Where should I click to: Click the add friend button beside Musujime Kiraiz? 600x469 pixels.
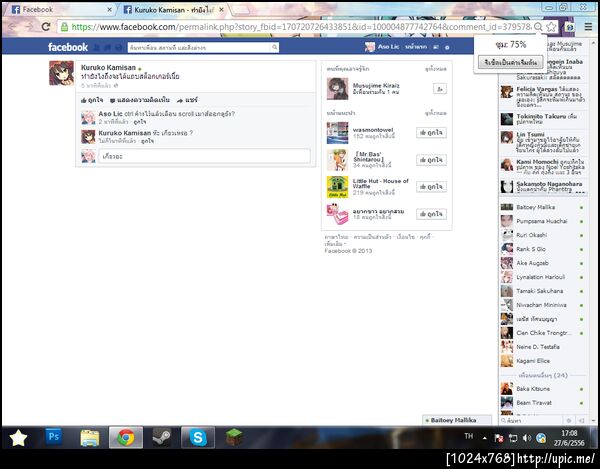click(x=440, y=89)
